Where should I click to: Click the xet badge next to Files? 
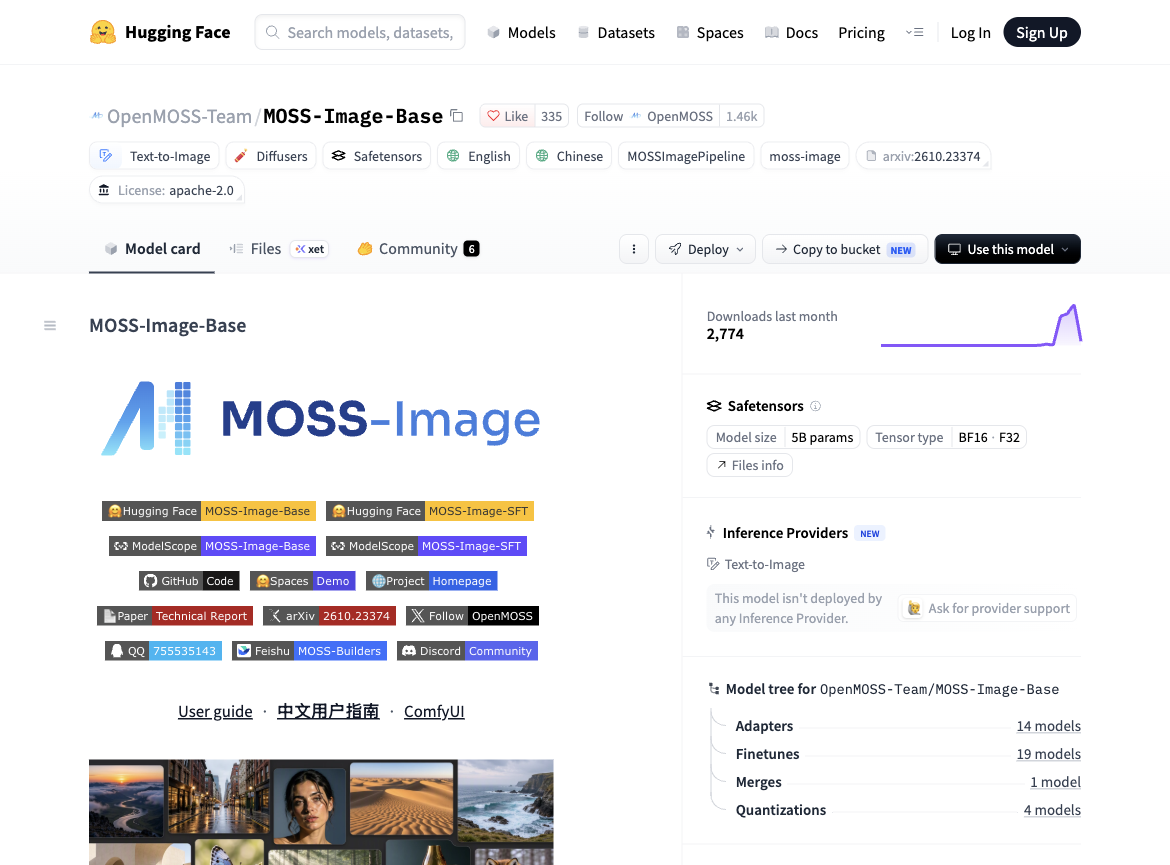coord(310,249)
